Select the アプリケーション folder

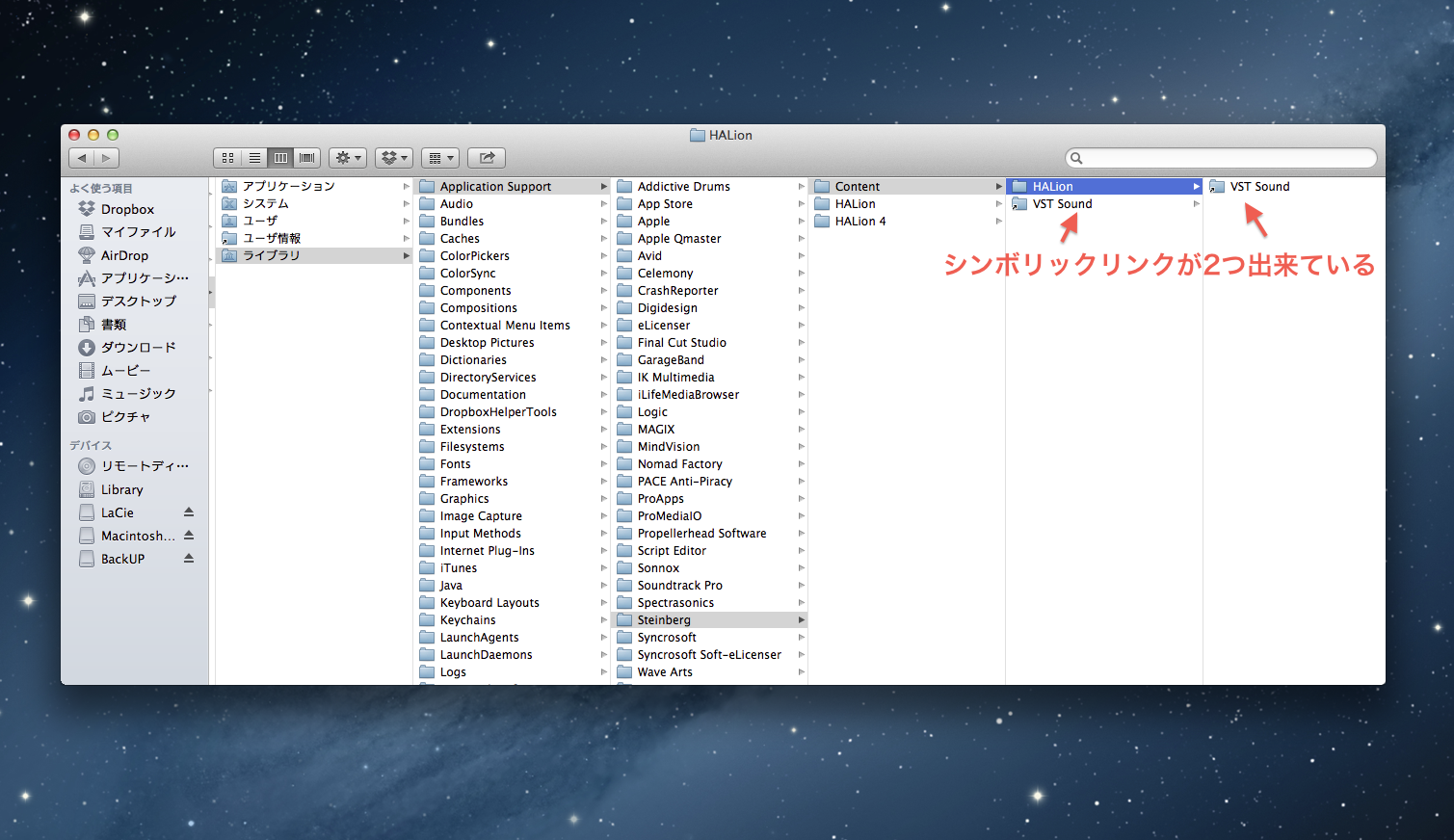(x=314, y=186)
